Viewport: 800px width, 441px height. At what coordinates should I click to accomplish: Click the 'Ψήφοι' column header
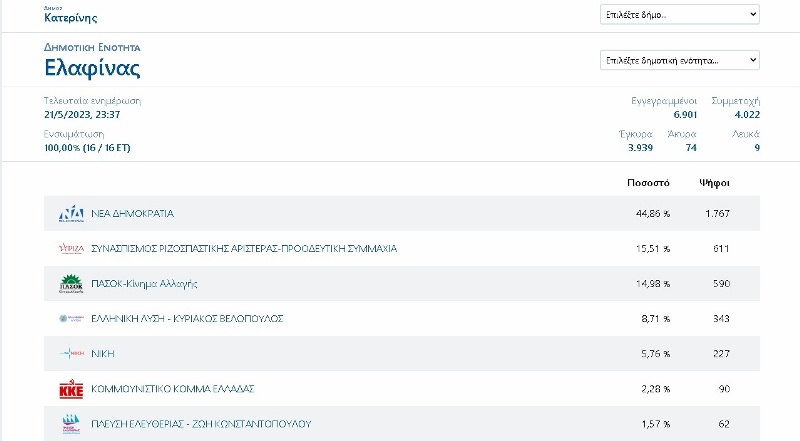(714, 183)
